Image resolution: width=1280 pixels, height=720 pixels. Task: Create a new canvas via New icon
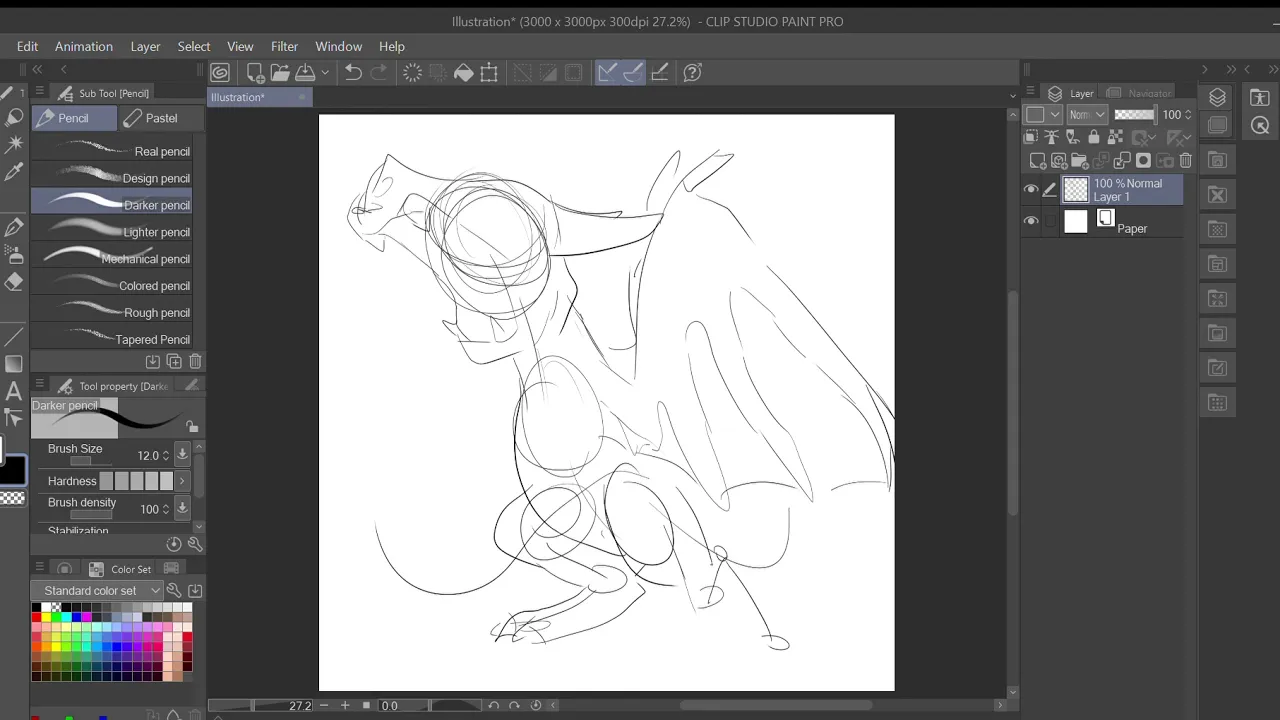coord(255,72)
